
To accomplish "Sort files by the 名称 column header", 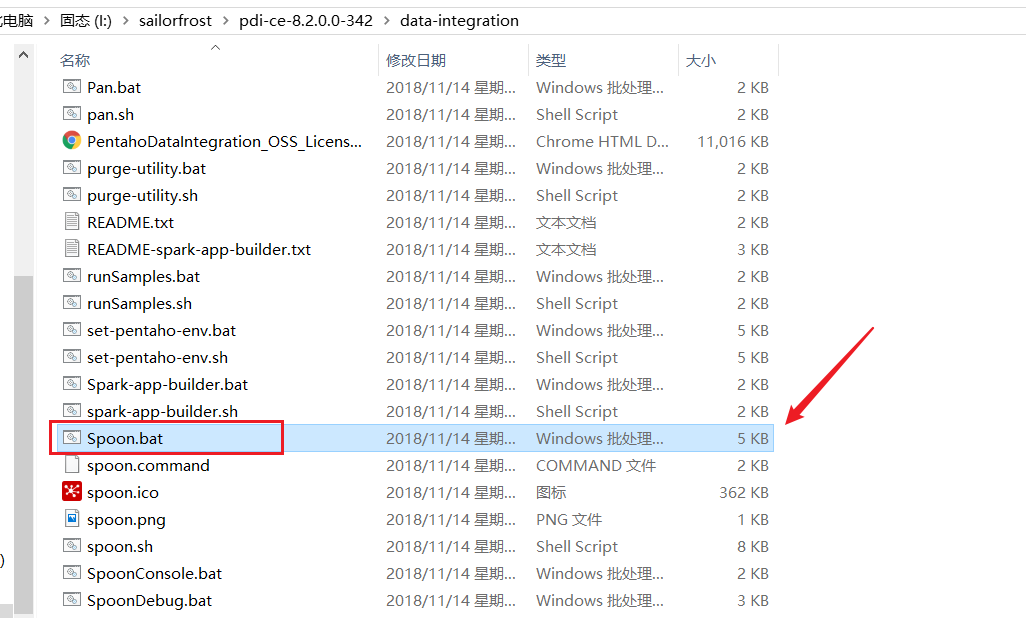I will point(75,60).
